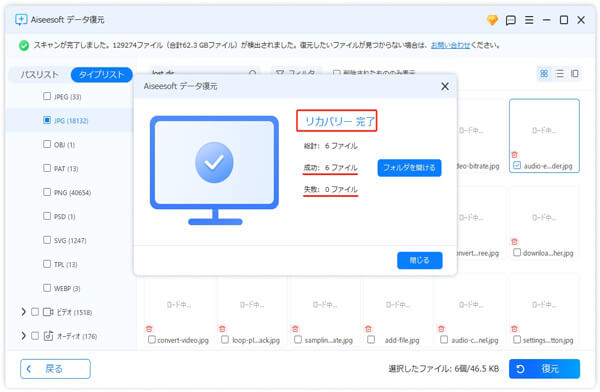Open the お問い合わせ contact link
The image size is (600, 392).
pos(450,45)
